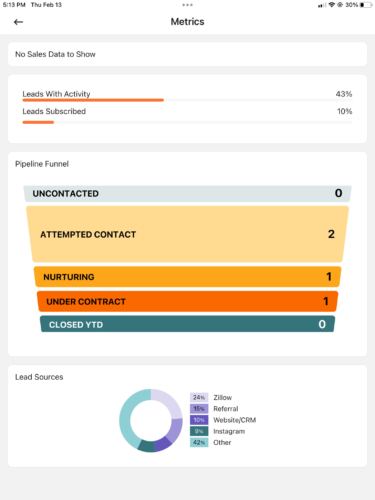Click the Other 42% legend swatch

point(199,442)
